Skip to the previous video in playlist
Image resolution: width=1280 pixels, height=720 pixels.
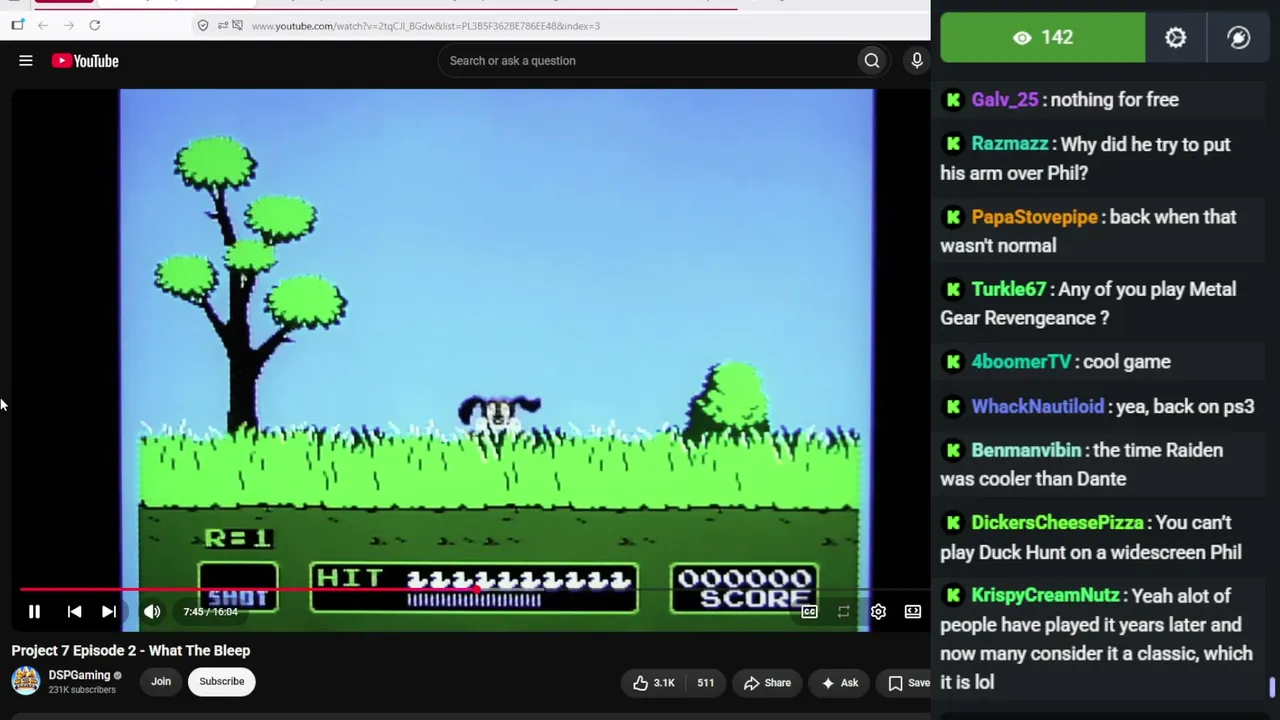click(74, 612)
